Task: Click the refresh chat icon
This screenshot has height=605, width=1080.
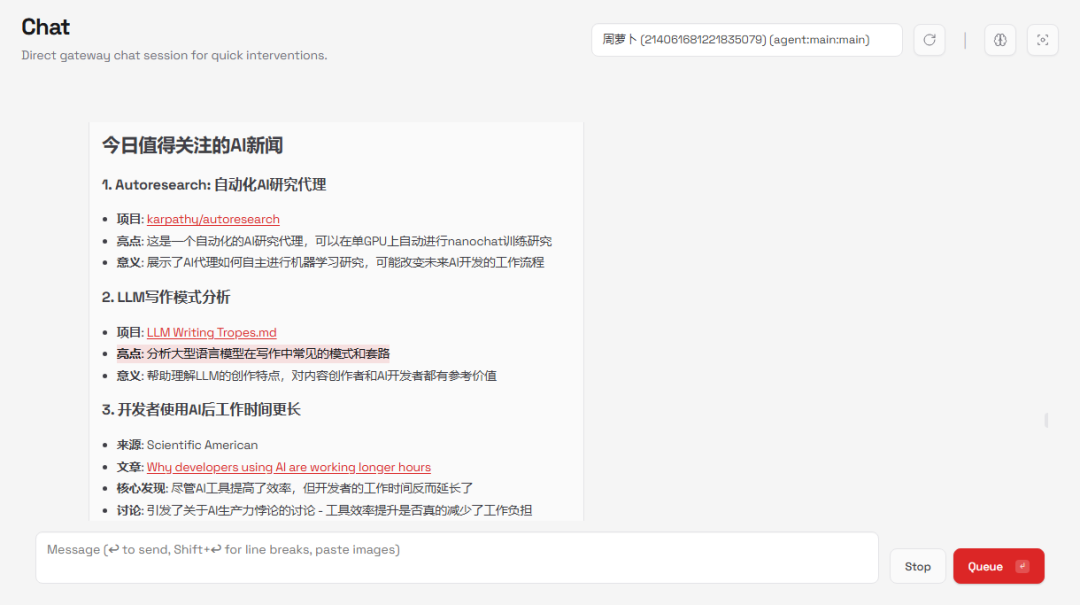Action: pos(929,40)
